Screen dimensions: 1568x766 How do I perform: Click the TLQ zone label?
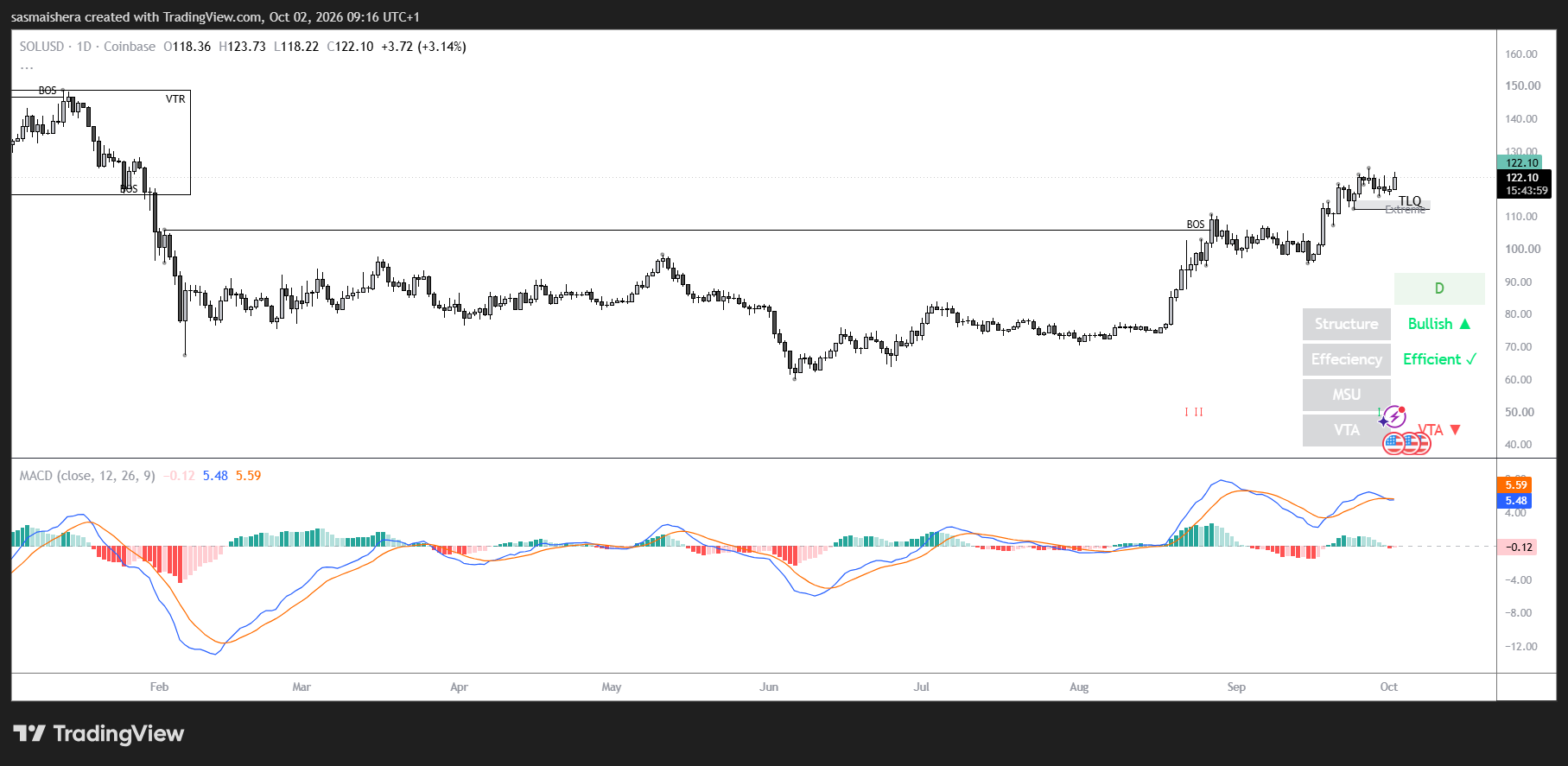[1410, 201]
